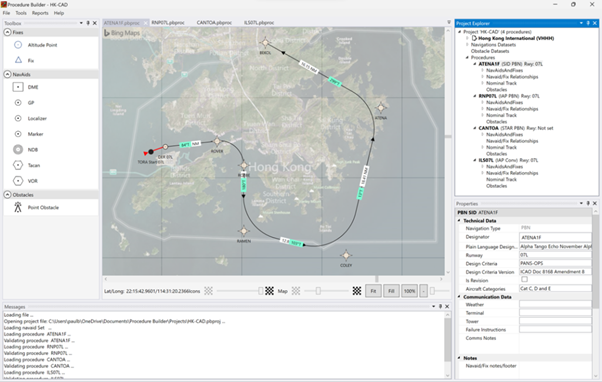Click the DER 07L circle marker
602x382 pixels.
pyautogui.click(x=165, y=147)
